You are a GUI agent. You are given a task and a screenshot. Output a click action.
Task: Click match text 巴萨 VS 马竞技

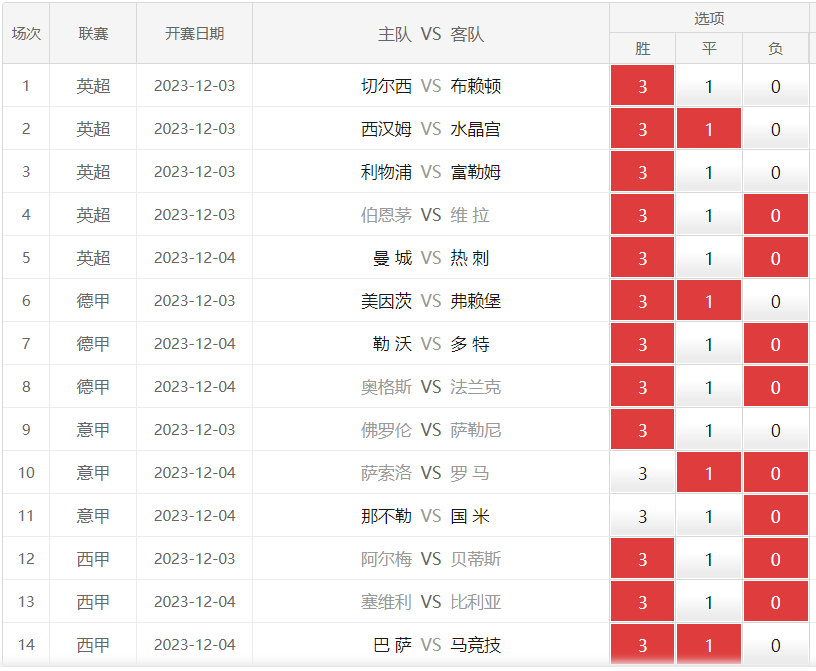coord(437,645)
